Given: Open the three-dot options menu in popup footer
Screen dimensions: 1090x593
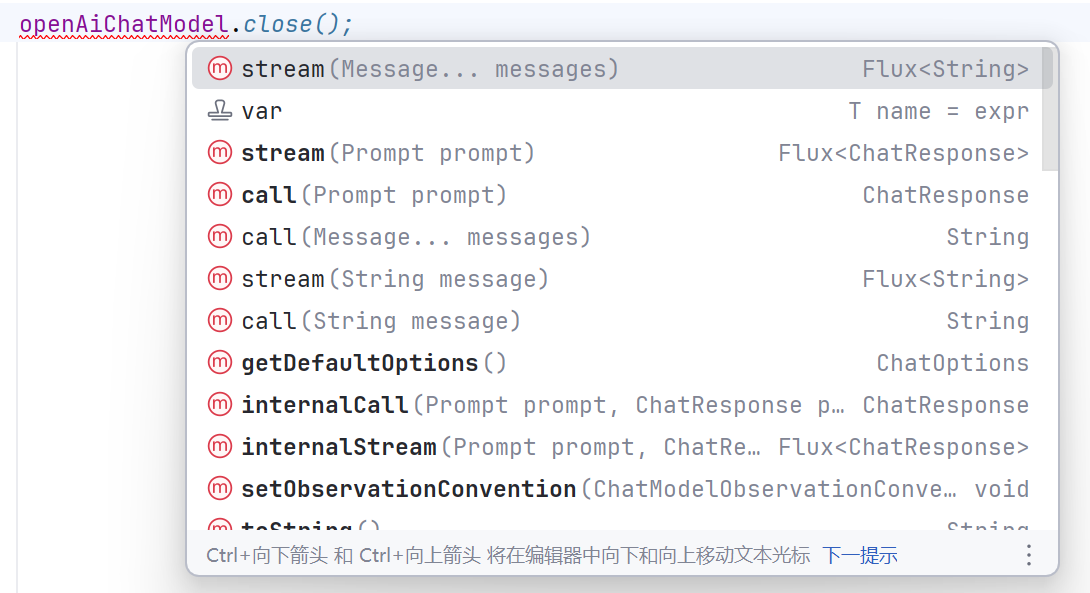Looking at the screenshot, I should [1029, 555].
